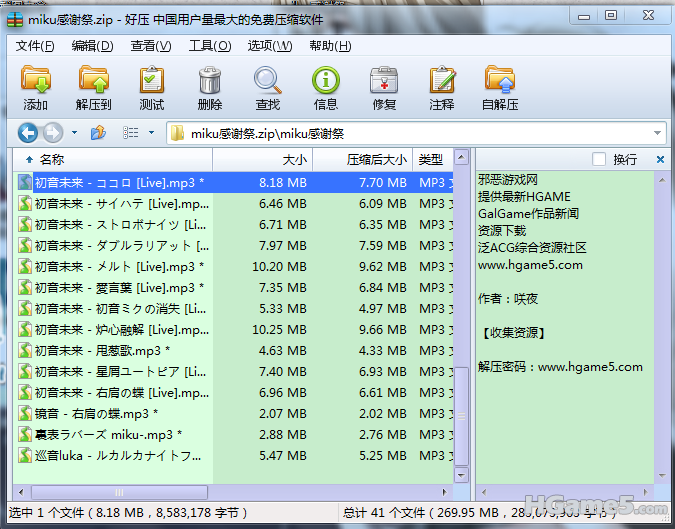Open the 文件(F) menu
675x529 pixels.
[35, 46]
